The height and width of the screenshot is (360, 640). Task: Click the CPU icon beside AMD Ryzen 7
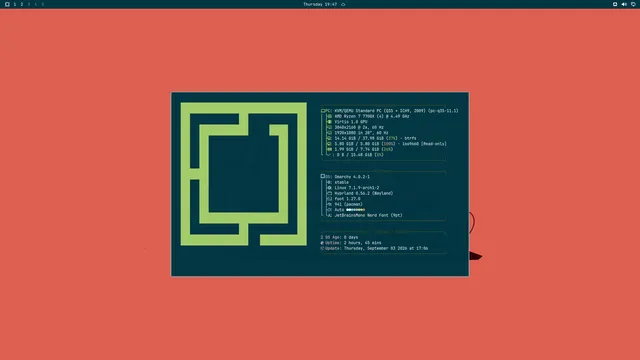coord(329,116)
